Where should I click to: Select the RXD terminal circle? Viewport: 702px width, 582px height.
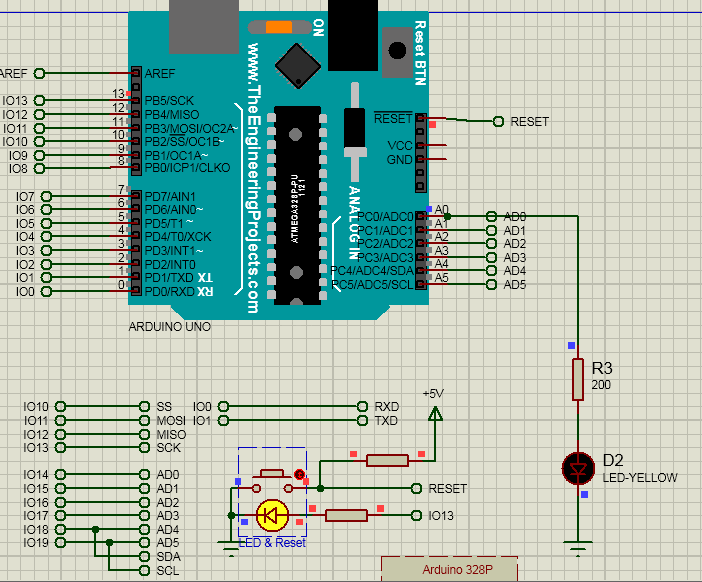362,407
